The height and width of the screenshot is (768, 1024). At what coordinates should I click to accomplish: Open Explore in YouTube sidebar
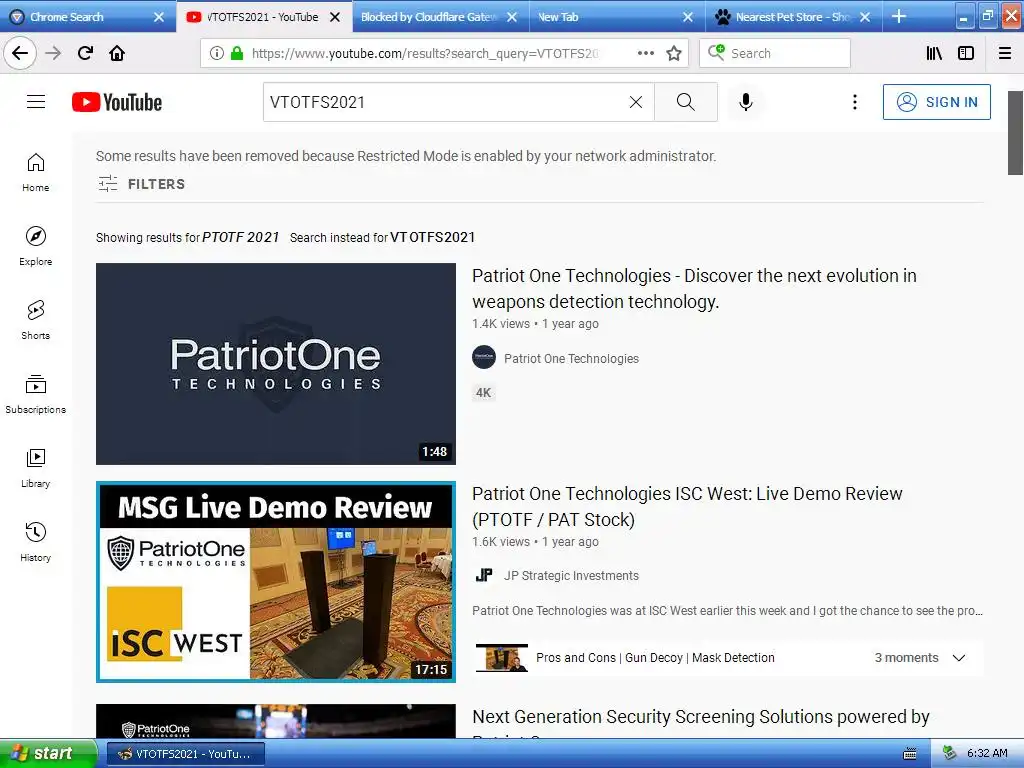[x=35, y=246]
